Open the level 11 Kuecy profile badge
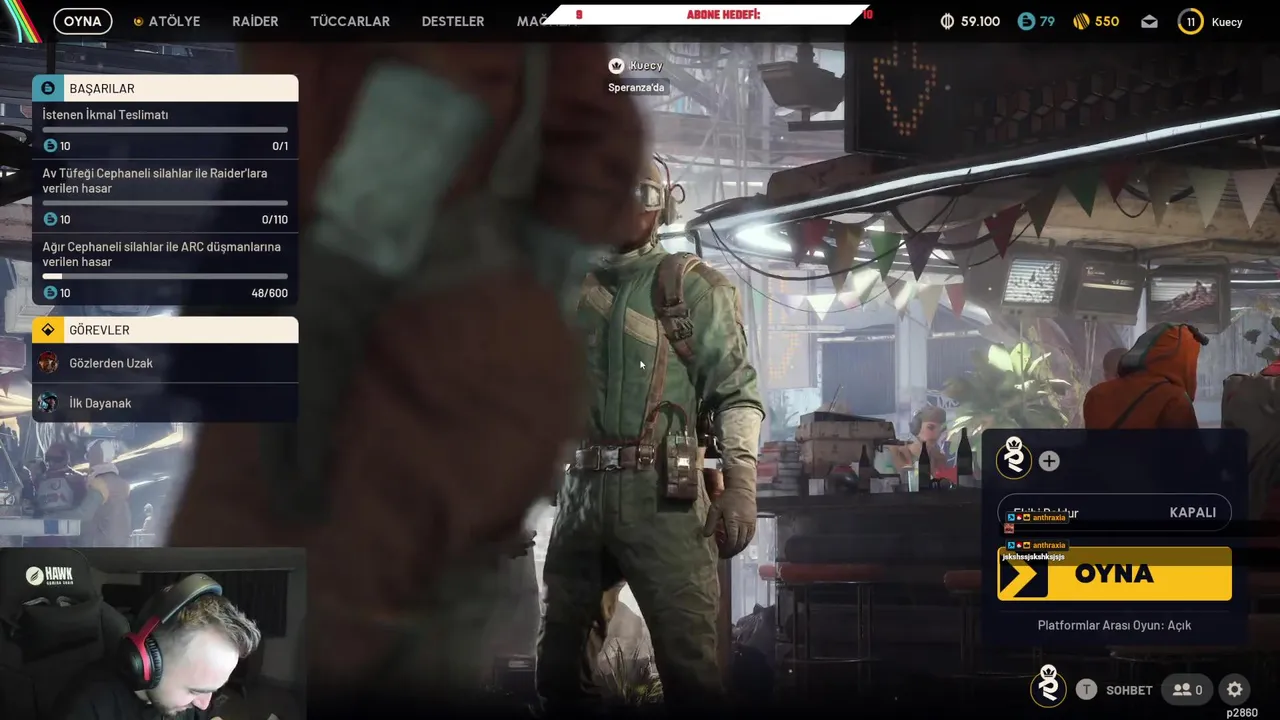This screenshot has width=1280, height=720. pyautogui.click(x=1190, y=21)
